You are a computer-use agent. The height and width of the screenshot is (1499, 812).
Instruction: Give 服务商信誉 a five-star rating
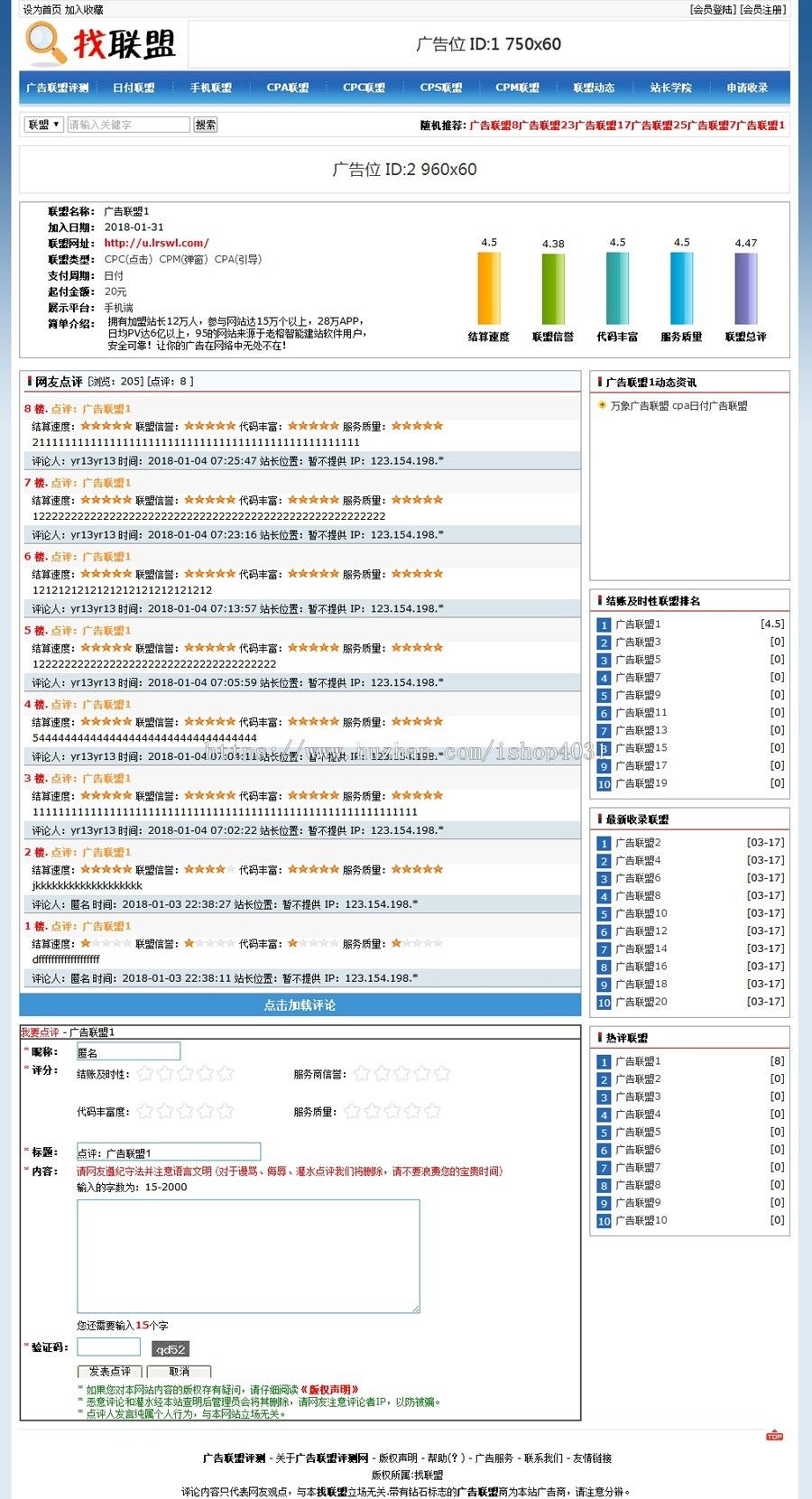[x=442, y=1073]
